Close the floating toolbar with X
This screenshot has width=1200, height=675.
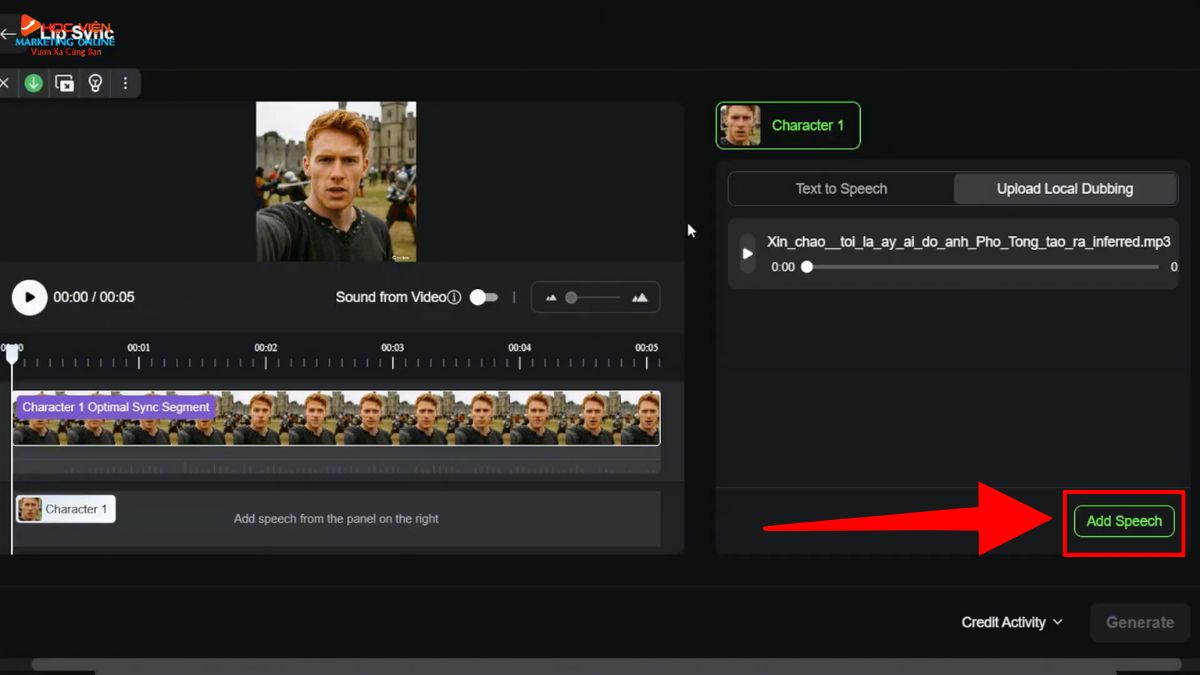click(x=4, y=83)
